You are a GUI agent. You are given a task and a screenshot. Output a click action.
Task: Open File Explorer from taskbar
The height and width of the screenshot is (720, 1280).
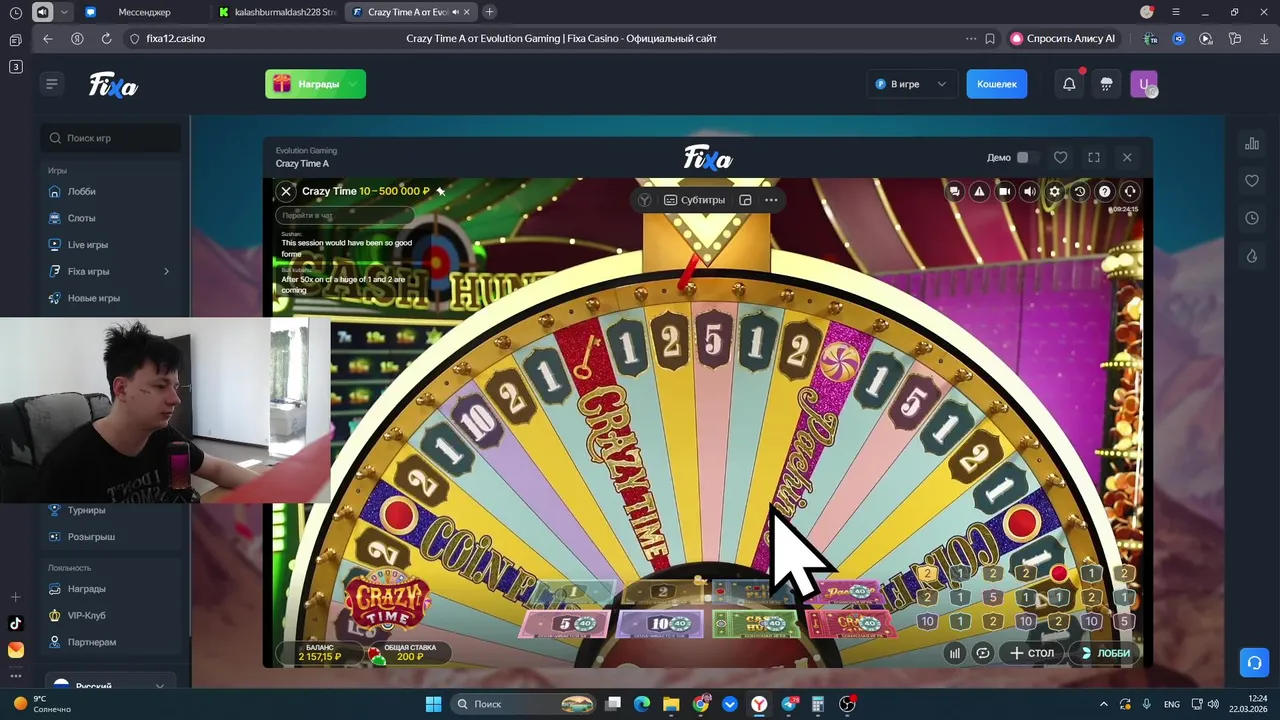coord(671,704)
